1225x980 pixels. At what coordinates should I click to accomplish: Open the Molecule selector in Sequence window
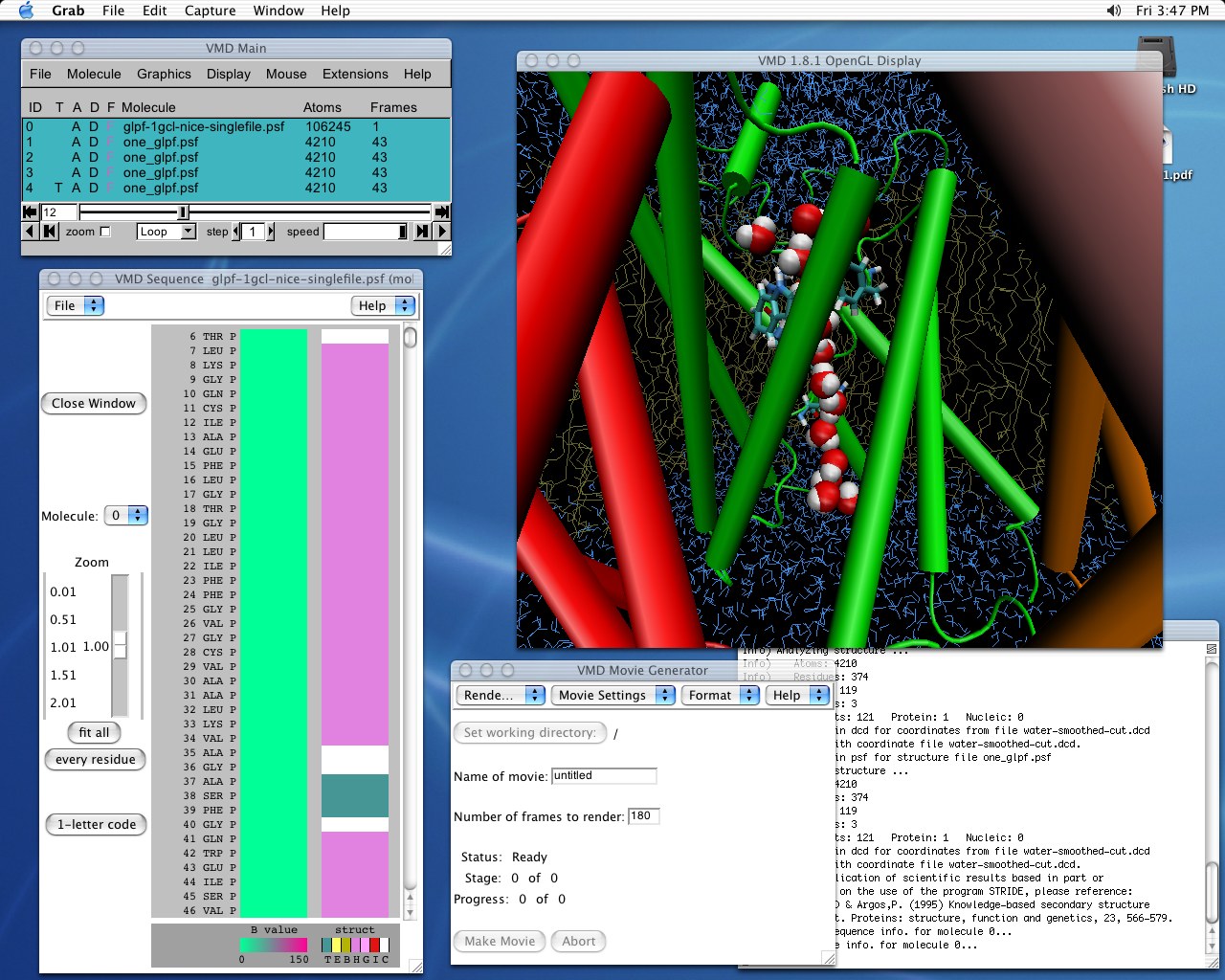click(125, 516)
